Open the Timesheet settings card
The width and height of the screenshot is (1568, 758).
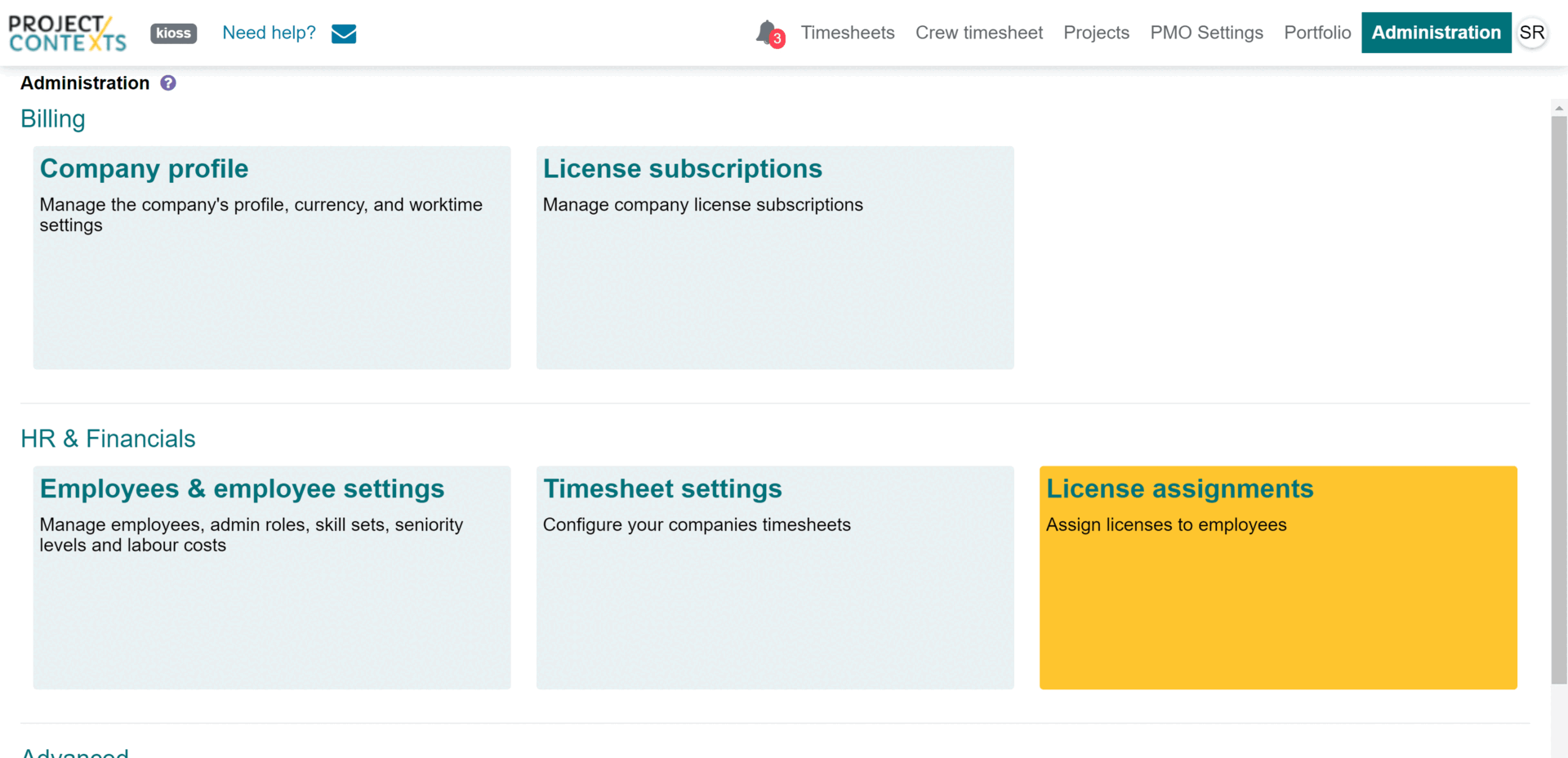click(x=775, y=577)
